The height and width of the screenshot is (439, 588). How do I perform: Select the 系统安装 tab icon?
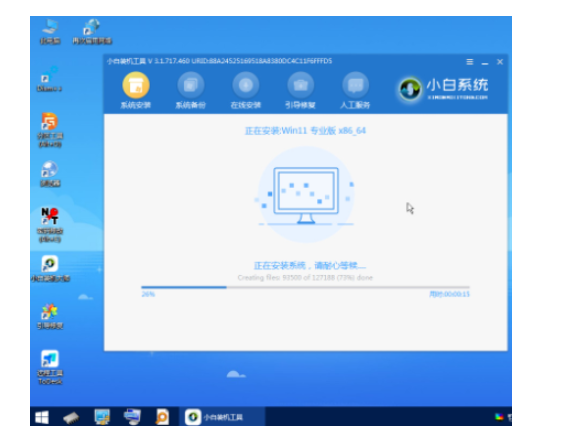coord(136,85)
